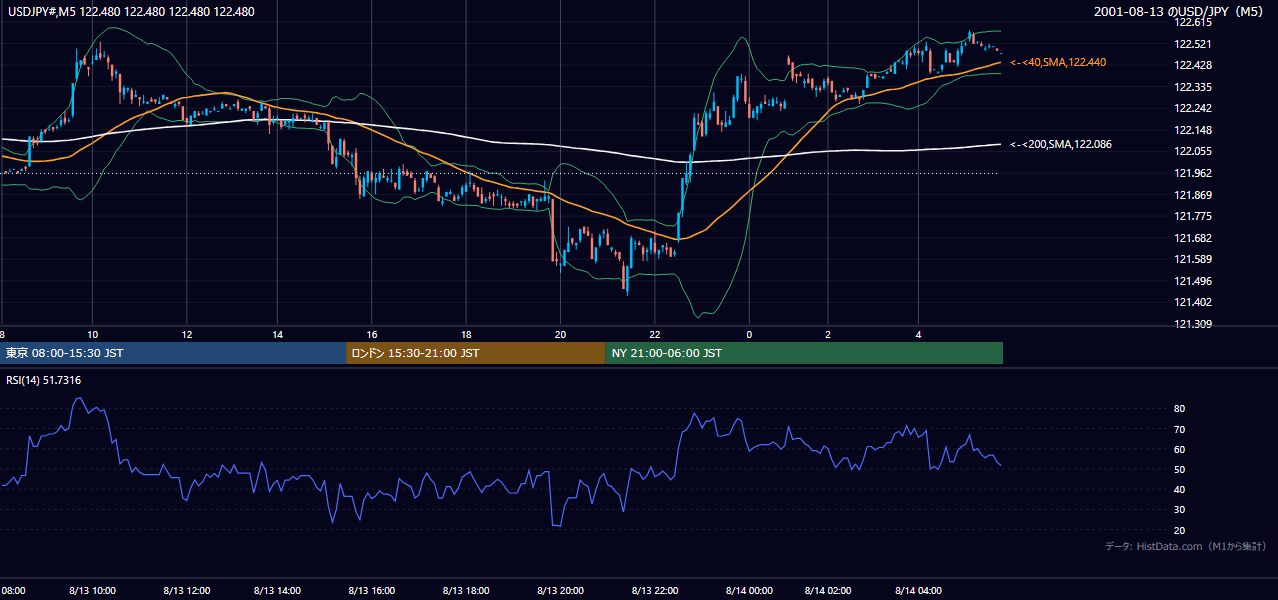The image size is (1278, 600).
Task: Click price axis value 121.309
Action: 1194,324
